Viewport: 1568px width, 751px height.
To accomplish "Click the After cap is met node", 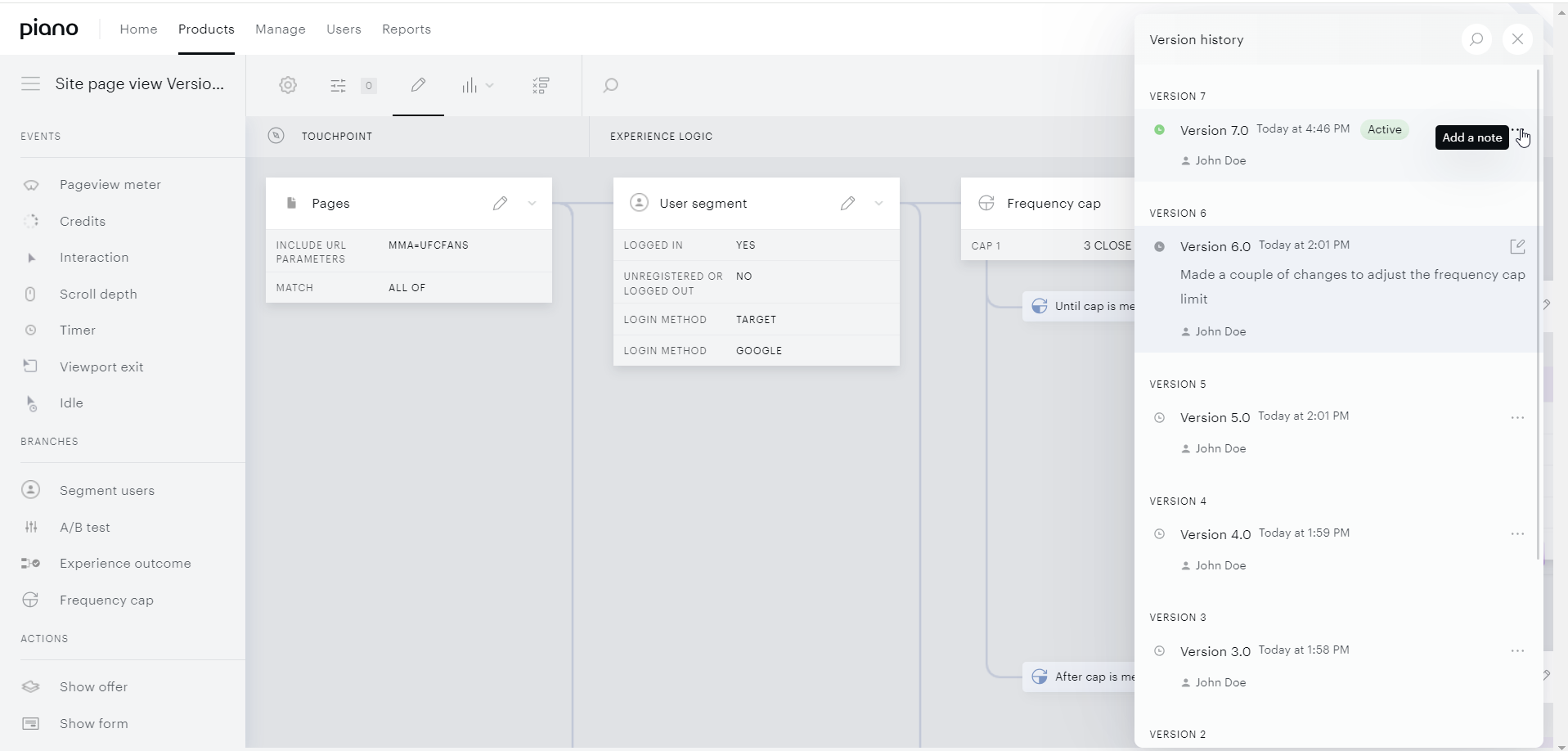I will coord(1079,677).
